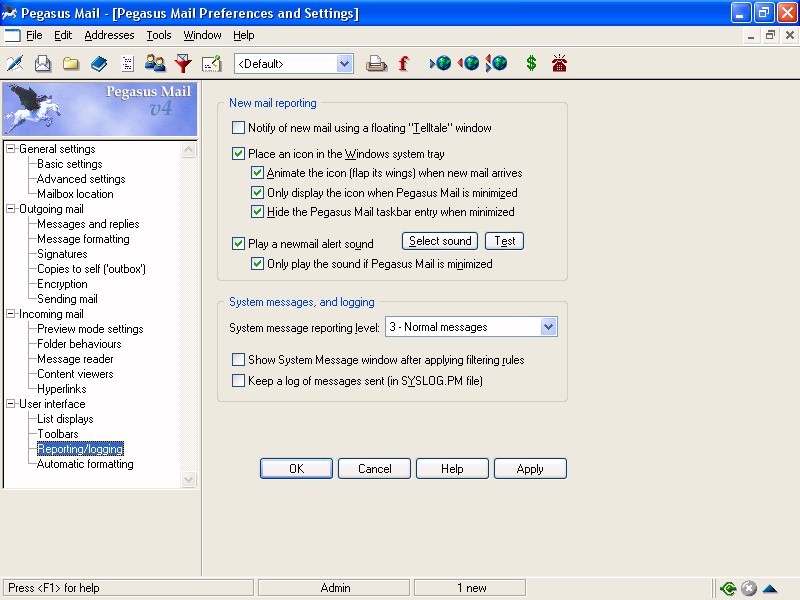Click the Test sound button

point(505,241)
